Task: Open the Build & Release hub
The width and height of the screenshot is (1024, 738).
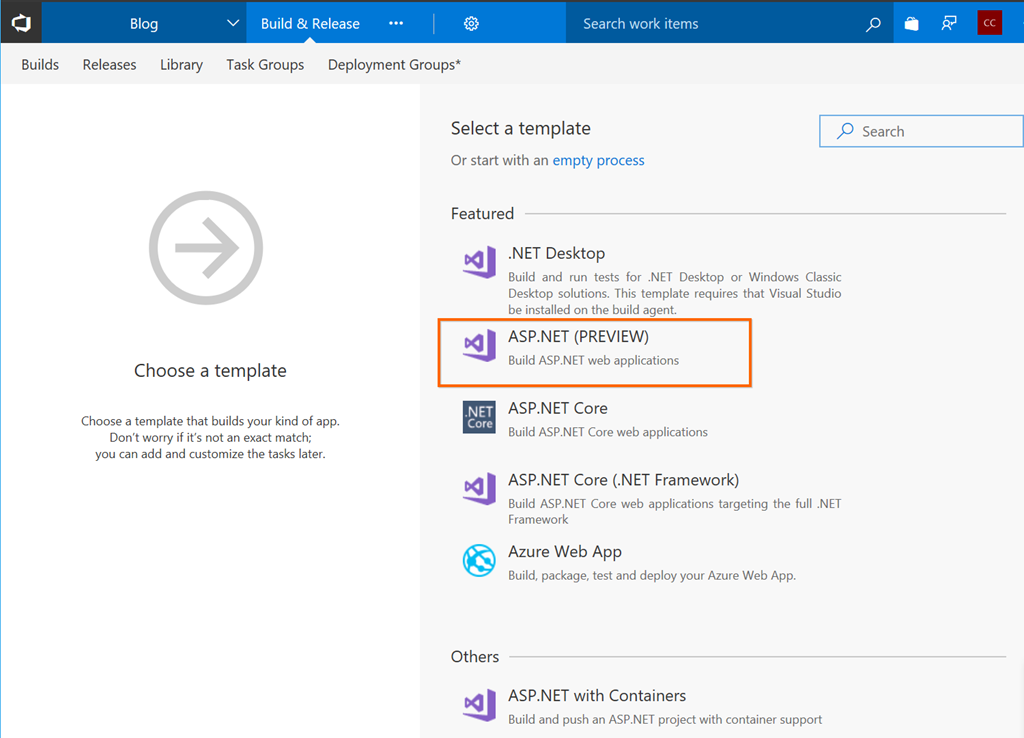Action: pyautogui.click(x=310, y=24)
